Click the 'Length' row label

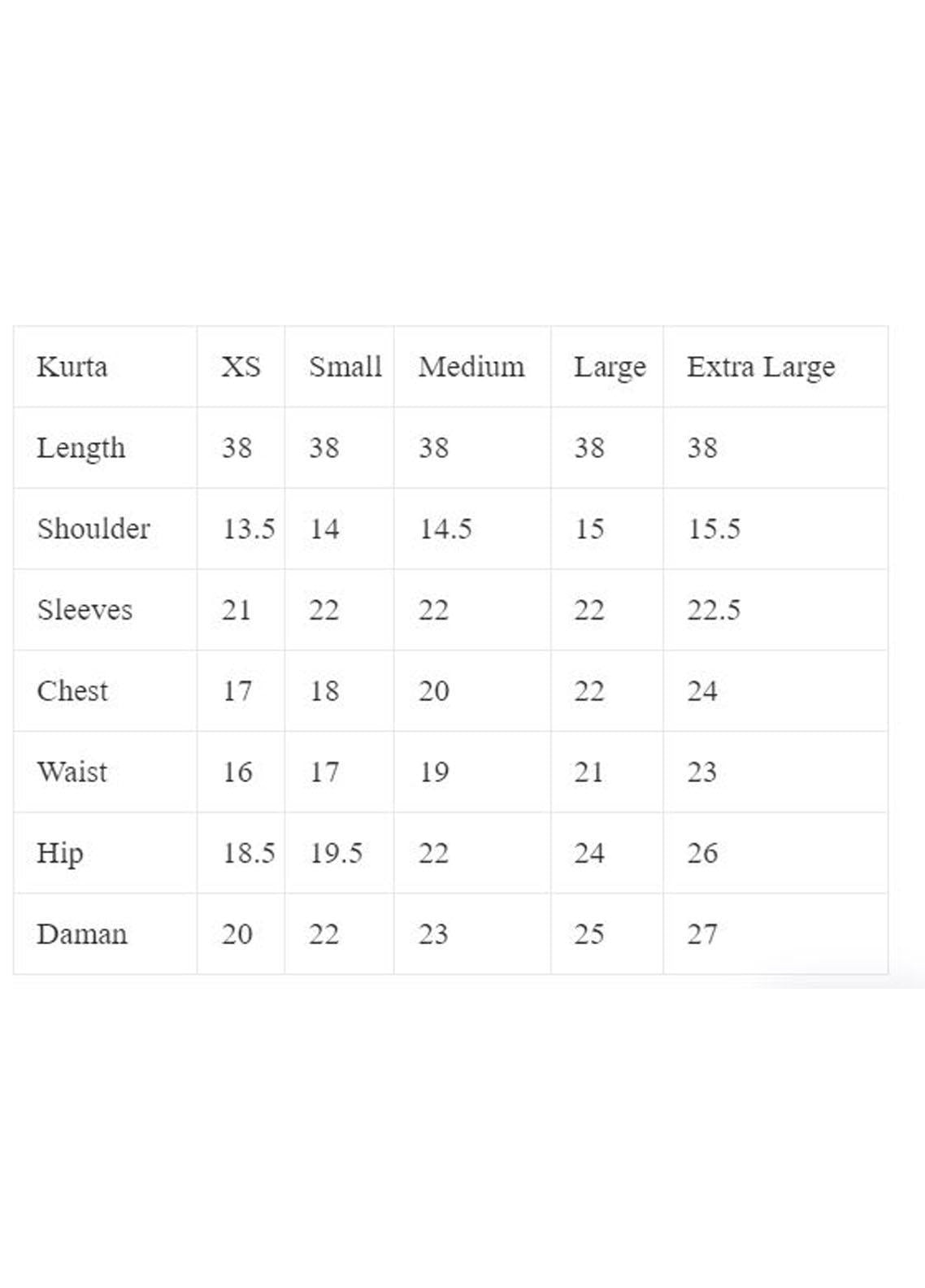[x=81, y=448]
